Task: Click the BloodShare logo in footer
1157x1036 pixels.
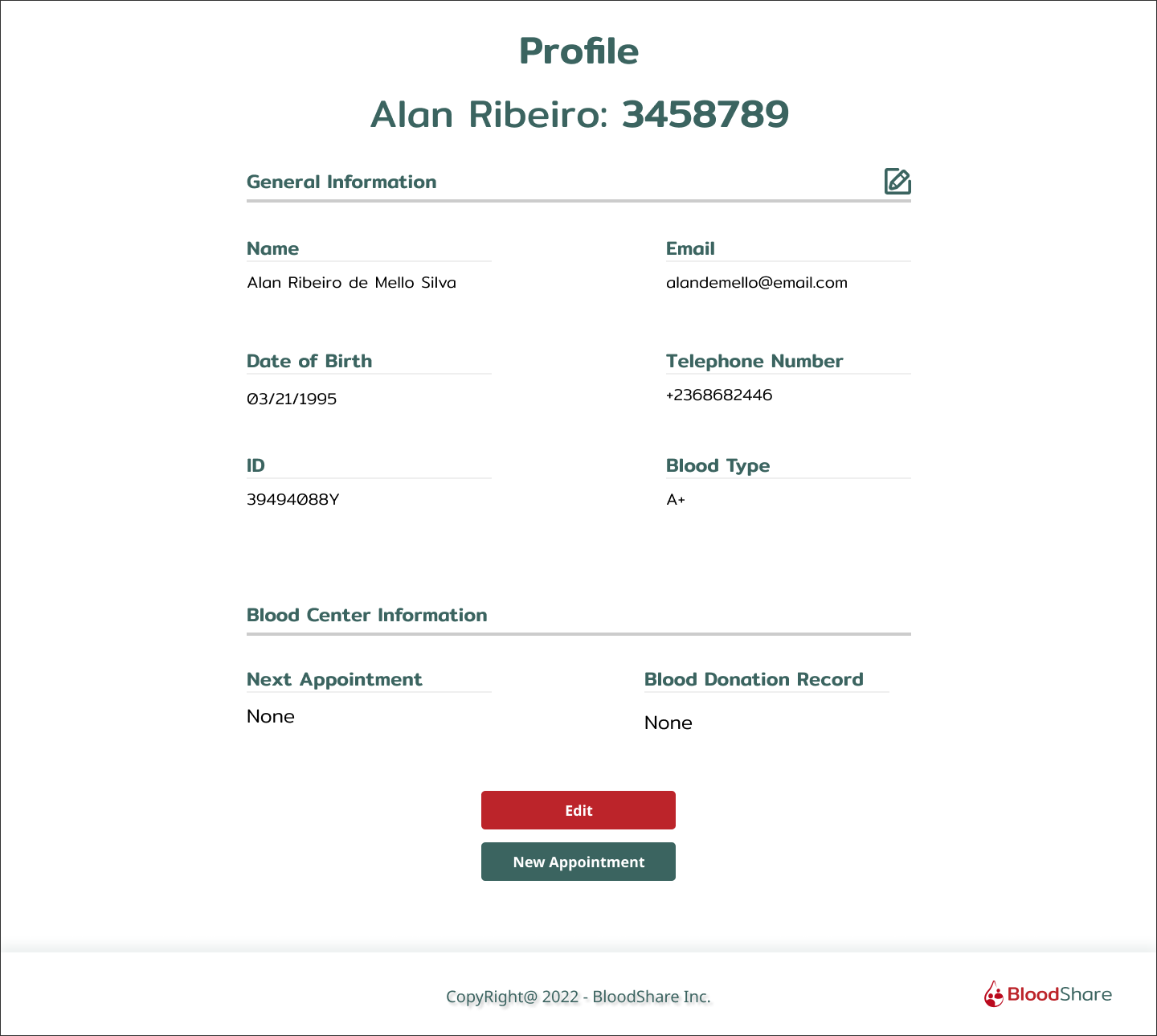Action: point(1048,994)
